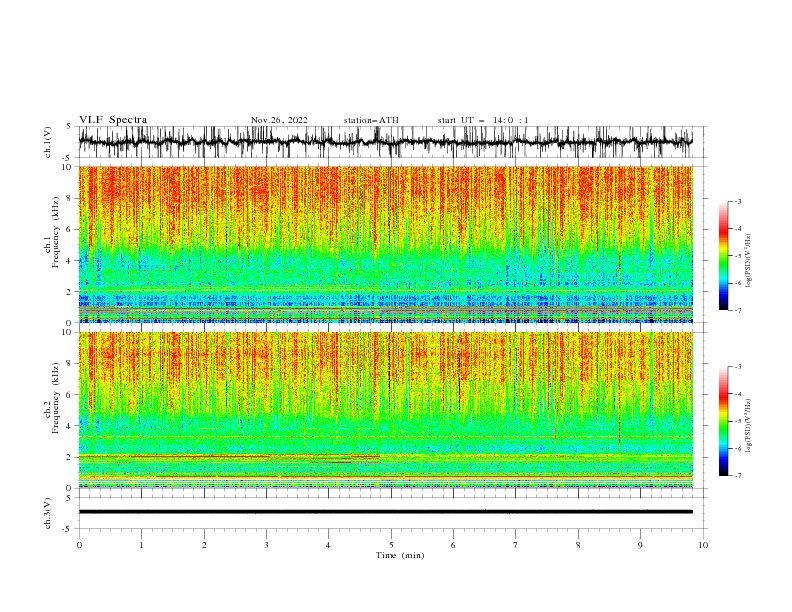Click the '-3' label on upper colorbar
The width and height of the screenshot is (792, 612).
pyautogui.click(x=738, y=201)
